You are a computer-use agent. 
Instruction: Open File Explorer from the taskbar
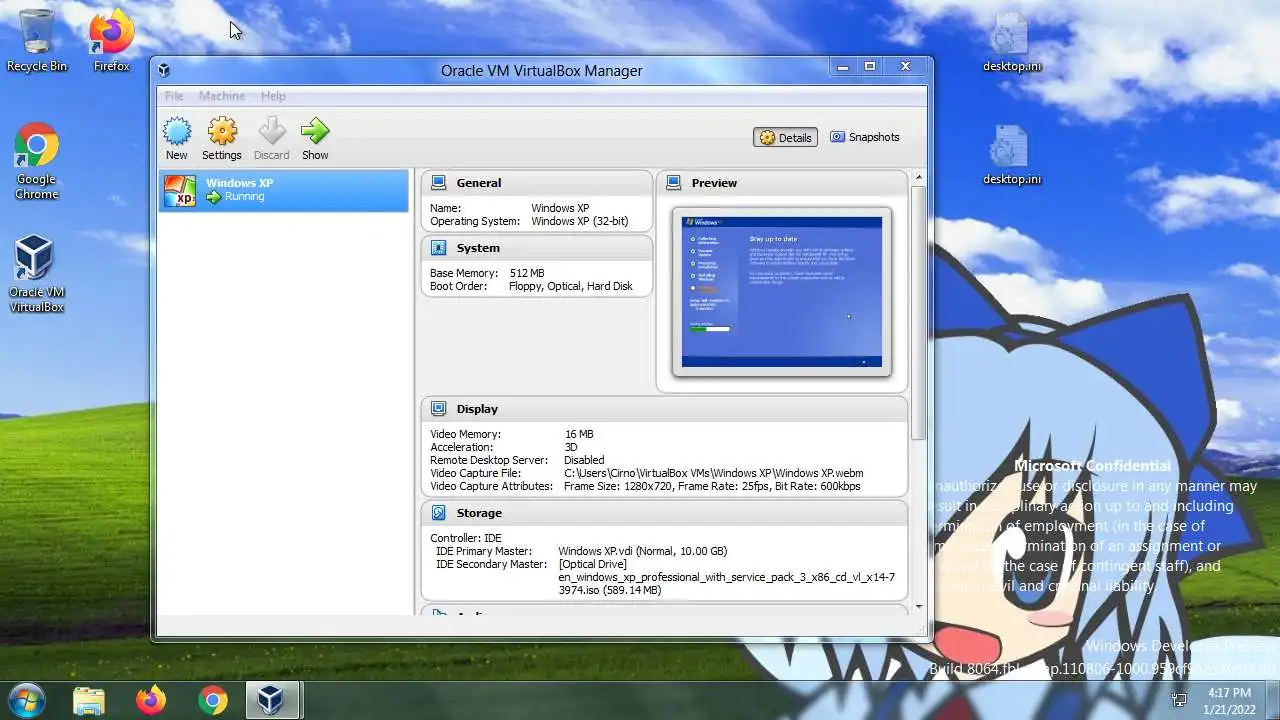(x=89, y=700)
